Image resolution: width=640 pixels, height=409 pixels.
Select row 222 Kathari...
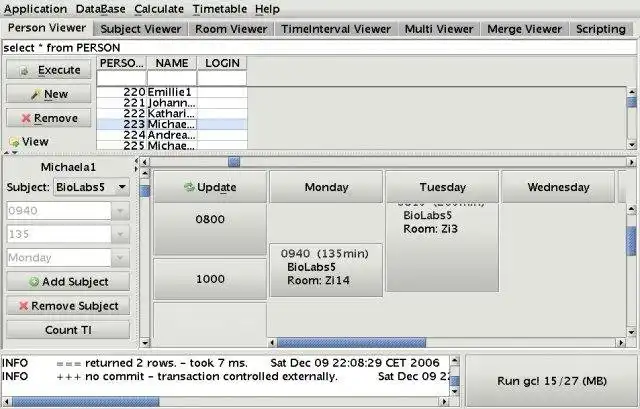[x=172, y=113]
